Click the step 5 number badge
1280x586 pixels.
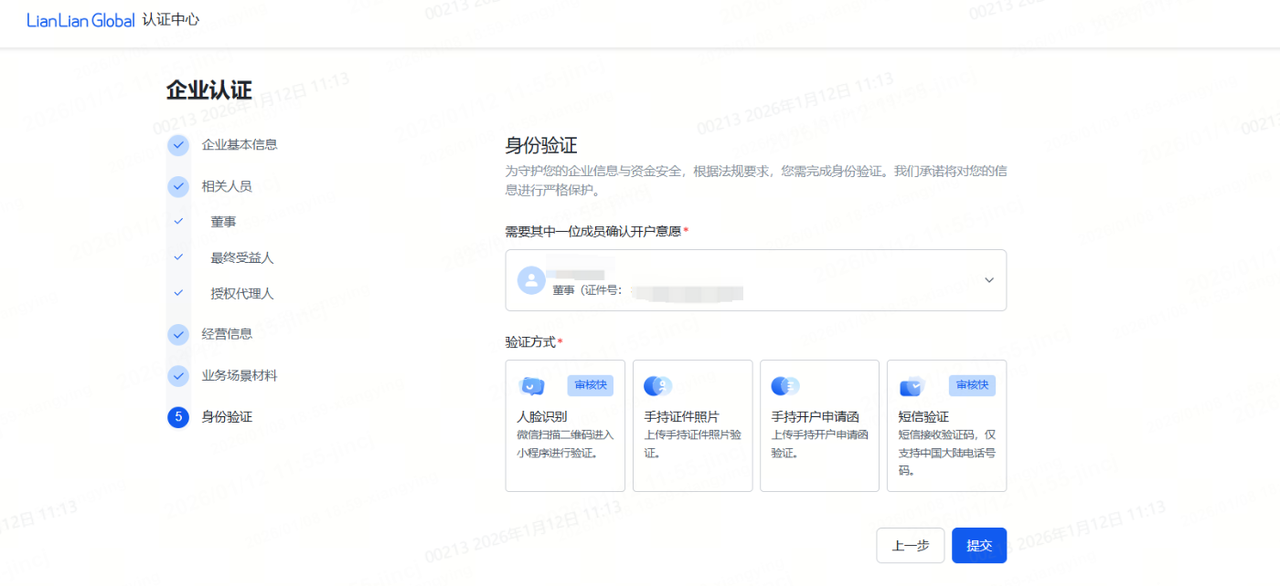pos(178,417)
